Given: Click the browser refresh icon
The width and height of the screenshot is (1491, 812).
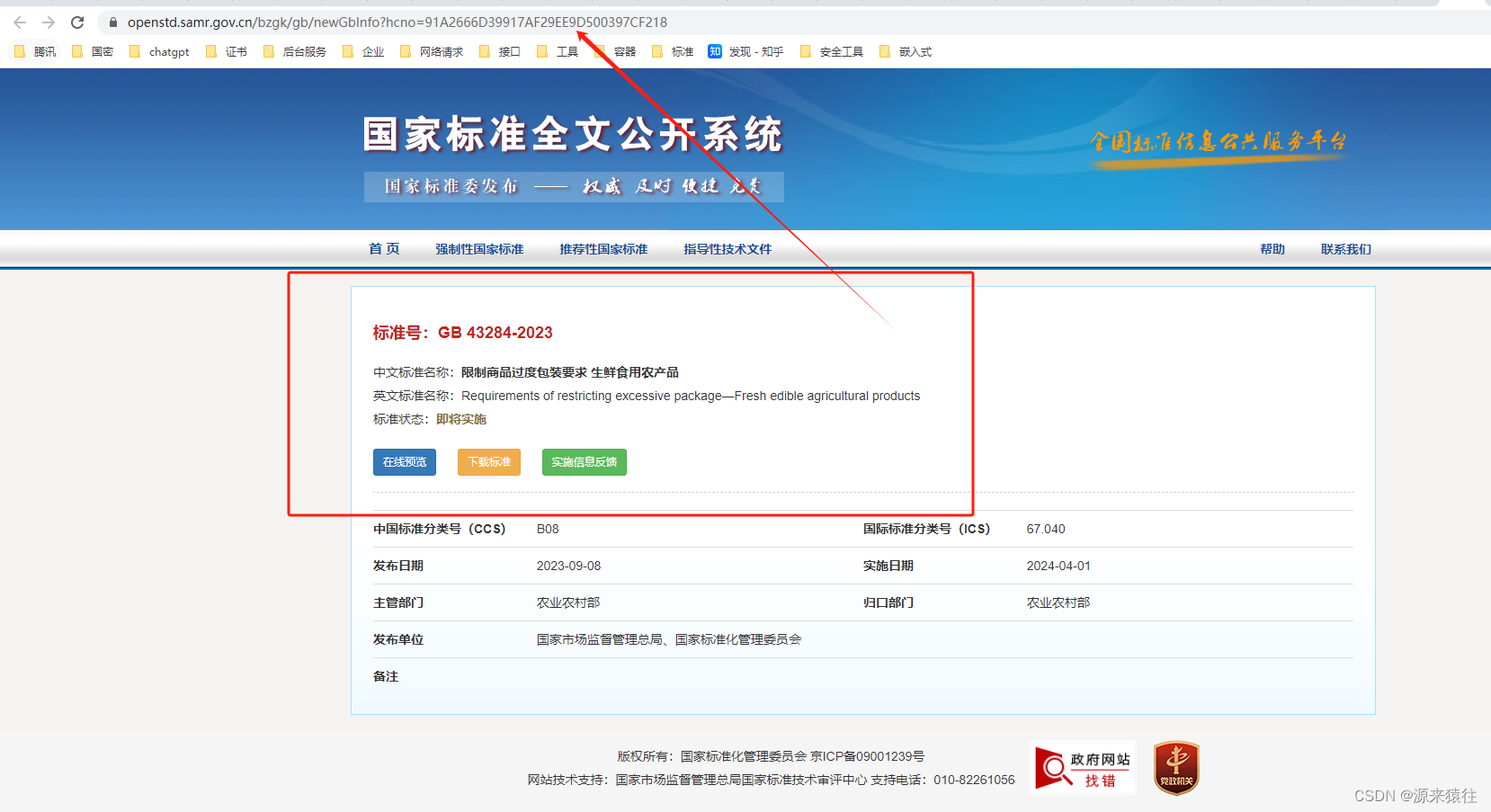Looking at the screenshot, I should 76,22.
